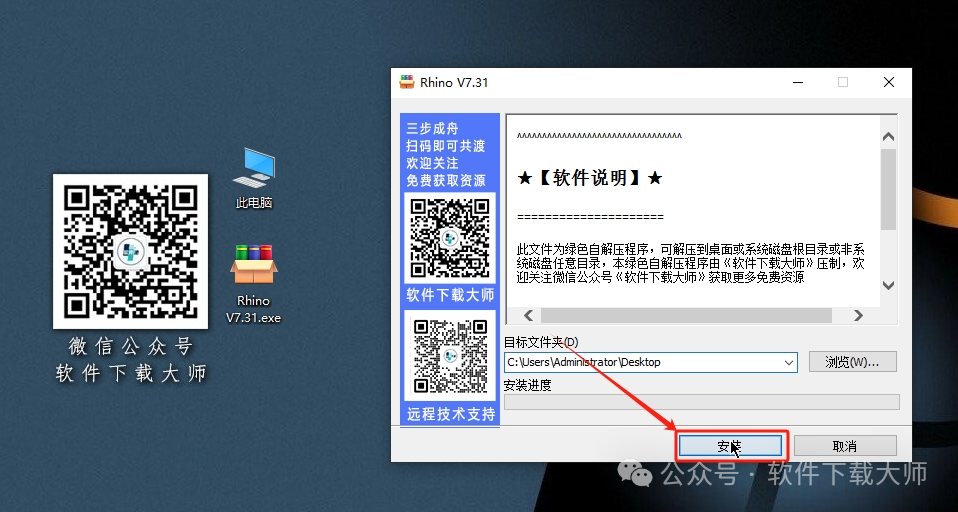Click the QR code above 远程技术支持
Image resolution: width=958 pixels, height=512 pixels.
click(x=450, y=356)
